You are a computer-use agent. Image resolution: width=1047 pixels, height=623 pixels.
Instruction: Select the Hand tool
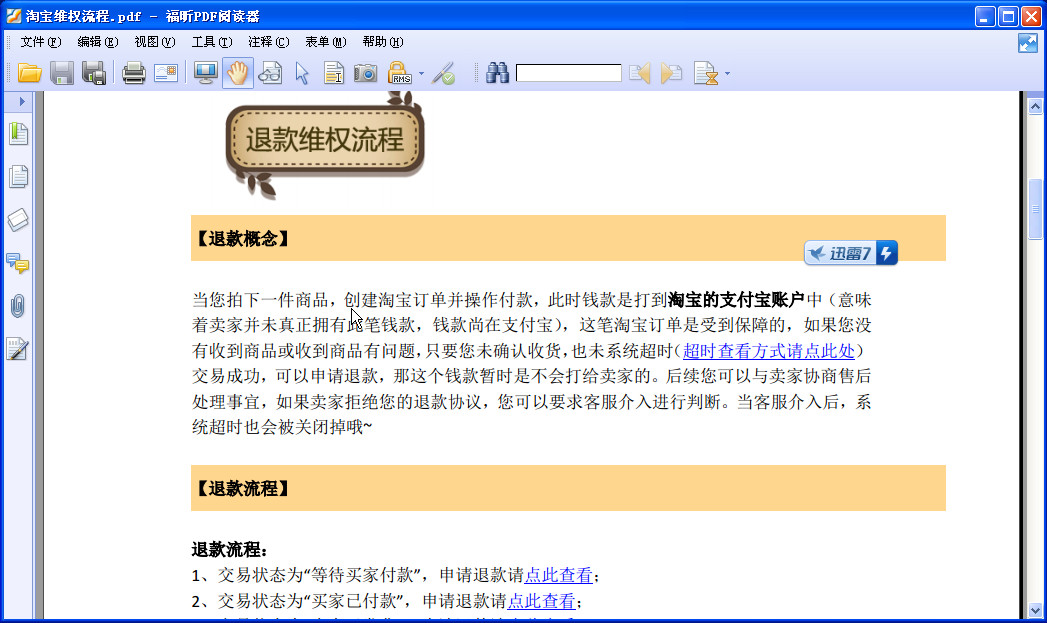point(237,73)
